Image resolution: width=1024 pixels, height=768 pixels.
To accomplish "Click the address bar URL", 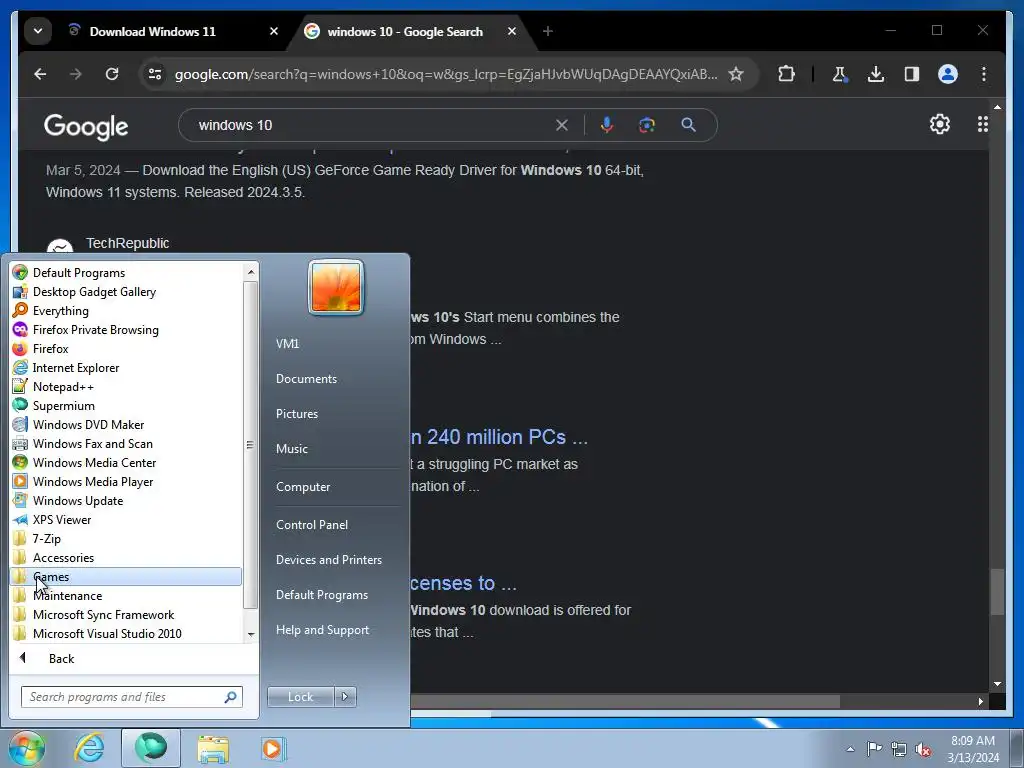I will pyautogui.click(x=445, y=74).
